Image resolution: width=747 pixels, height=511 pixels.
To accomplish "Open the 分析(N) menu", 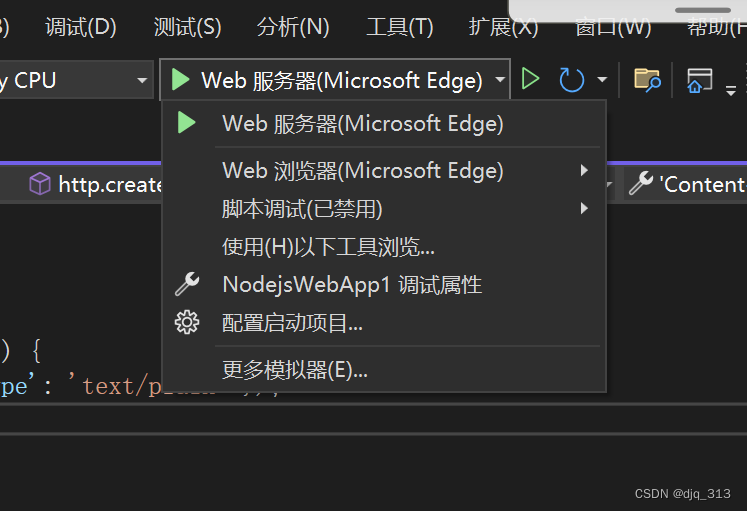I will [293, 27].
